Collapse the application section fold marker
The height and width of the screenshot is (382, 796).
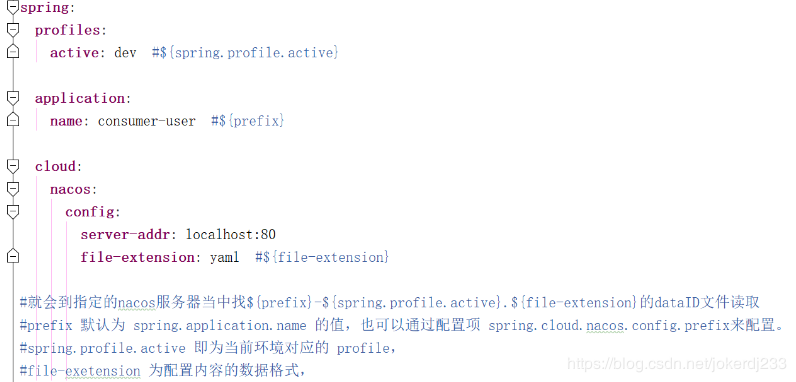coord(13,98)
